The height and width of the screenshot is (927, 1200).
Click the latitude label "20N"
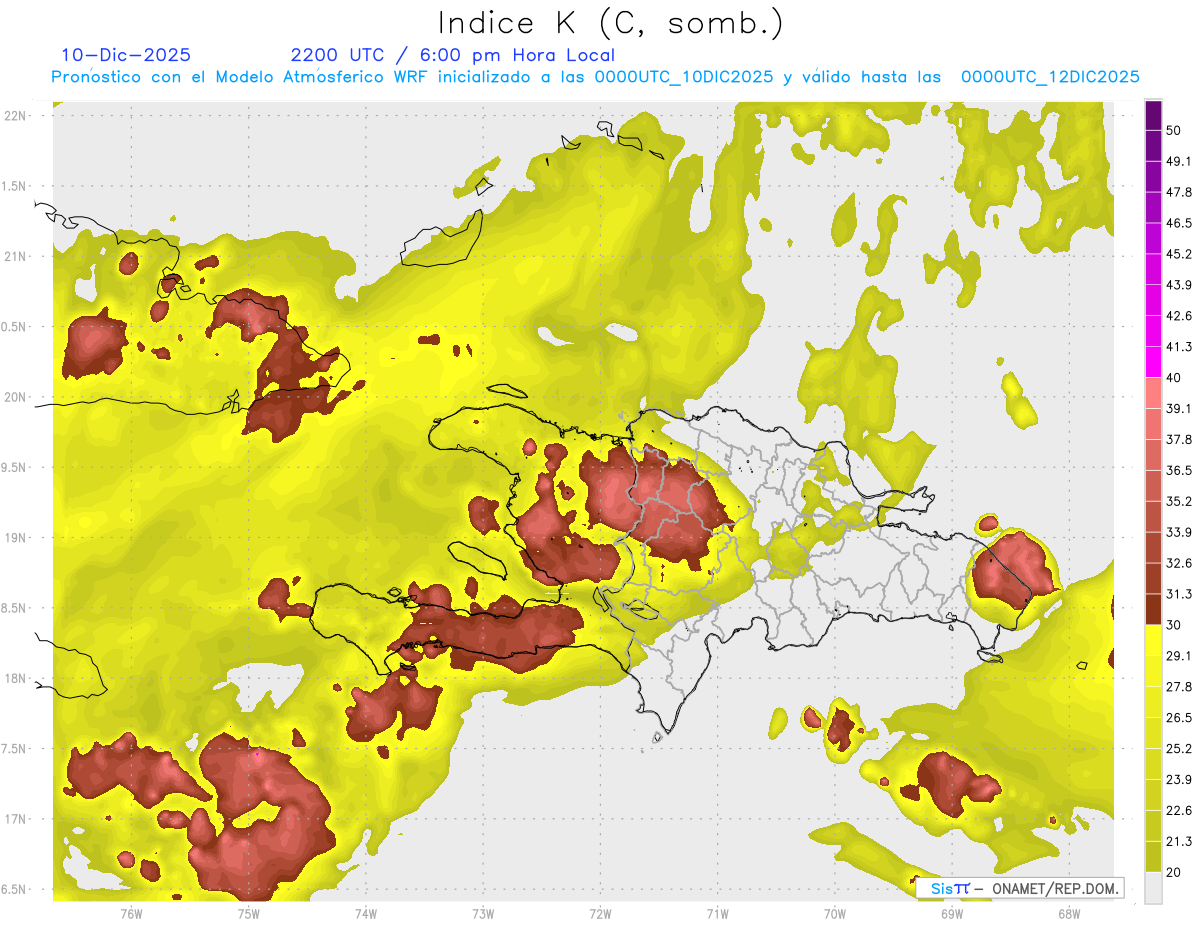point(17,397)
